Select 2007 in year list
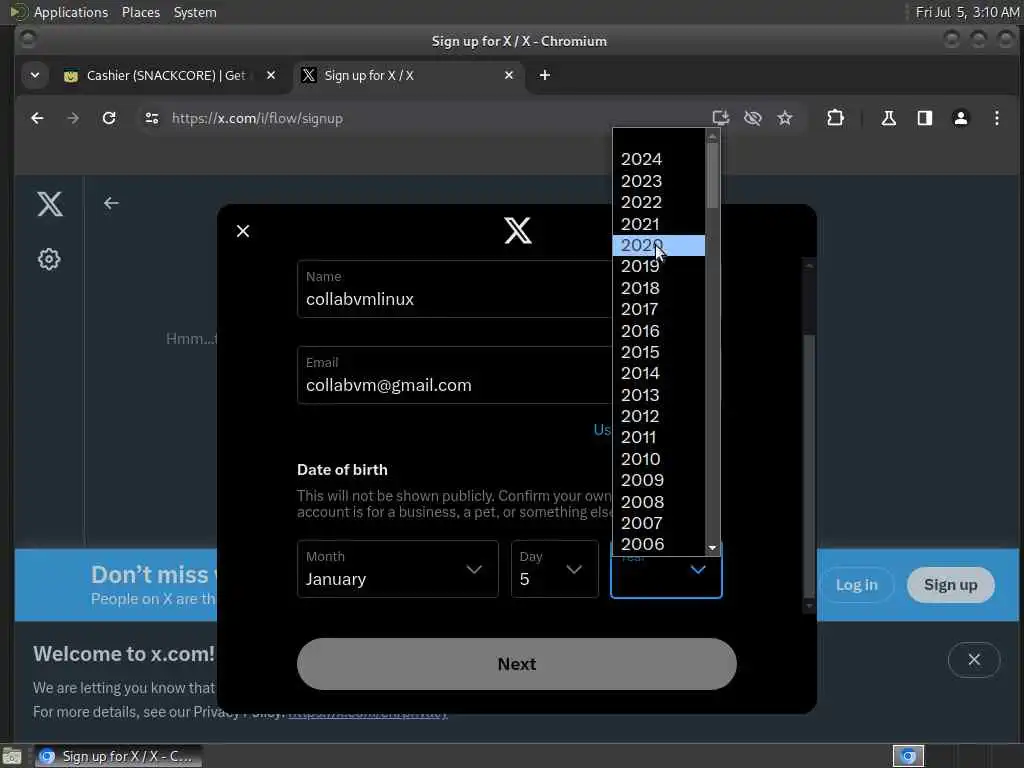Image resolution: width=1024 pixels, height=768 pixels. coord(658,523)
